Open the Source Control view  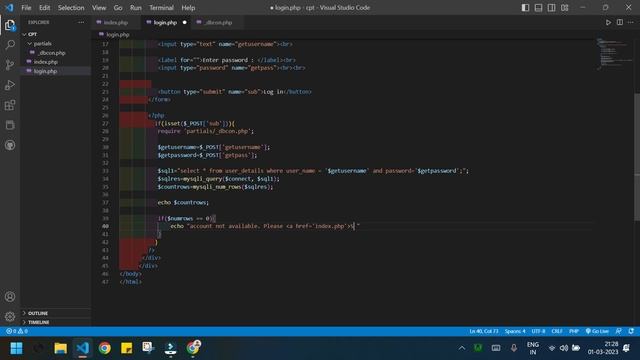coord(10,64)
